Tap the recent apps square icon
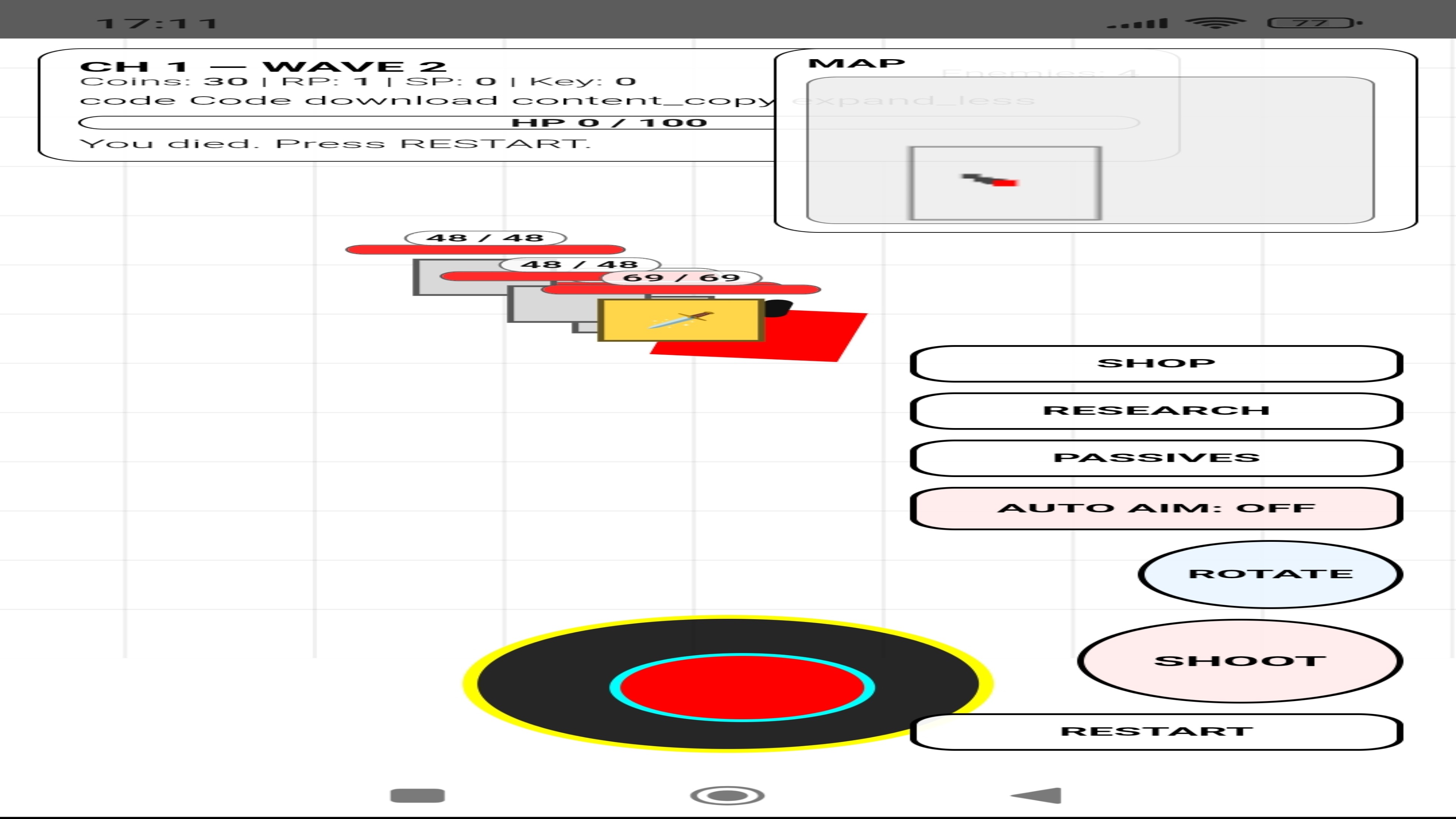The width and height of the screenshot is (1456, 819). (x=417, y=795)
